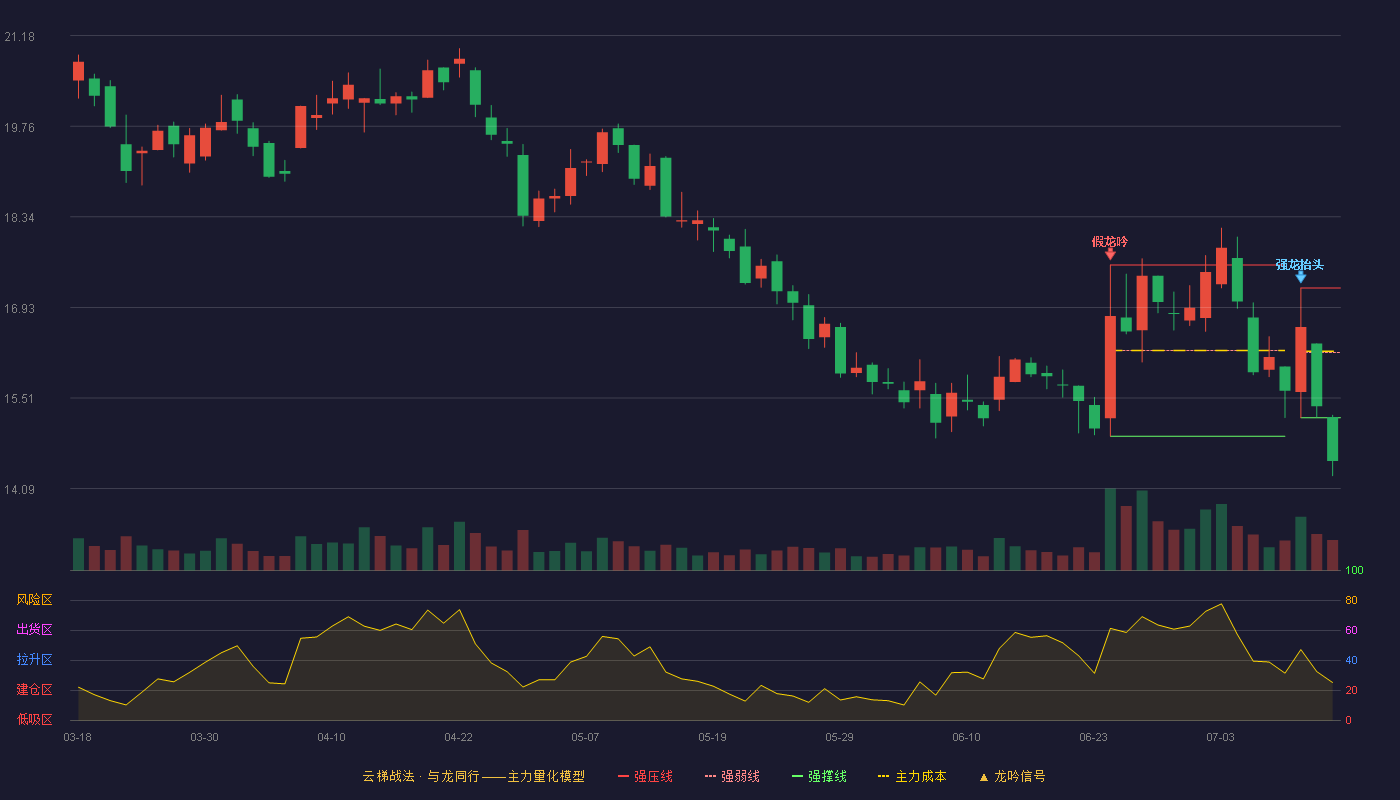Click the blue 强龙抬头 signal arrow marker
This screenshot has width=1400, height=800.
tap(1301, 277)
